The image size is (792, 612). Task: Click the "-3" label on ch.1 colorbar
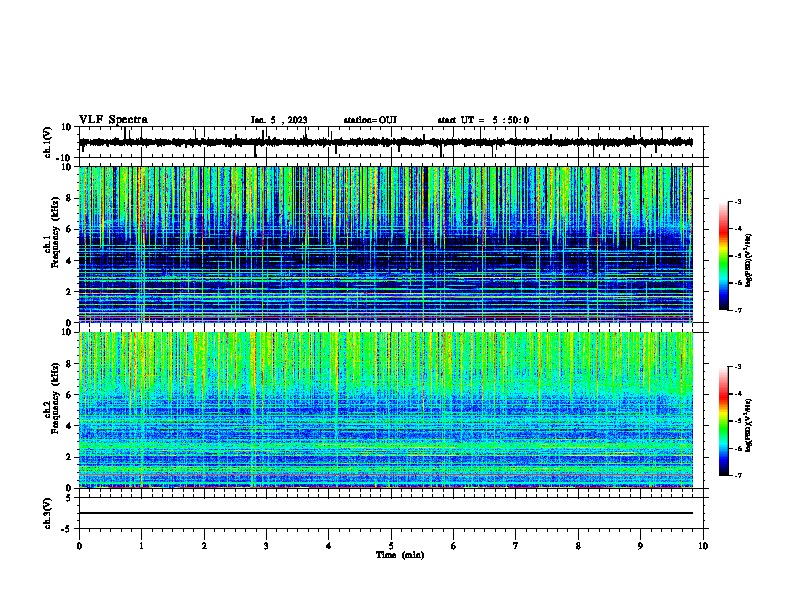[737, 201]
